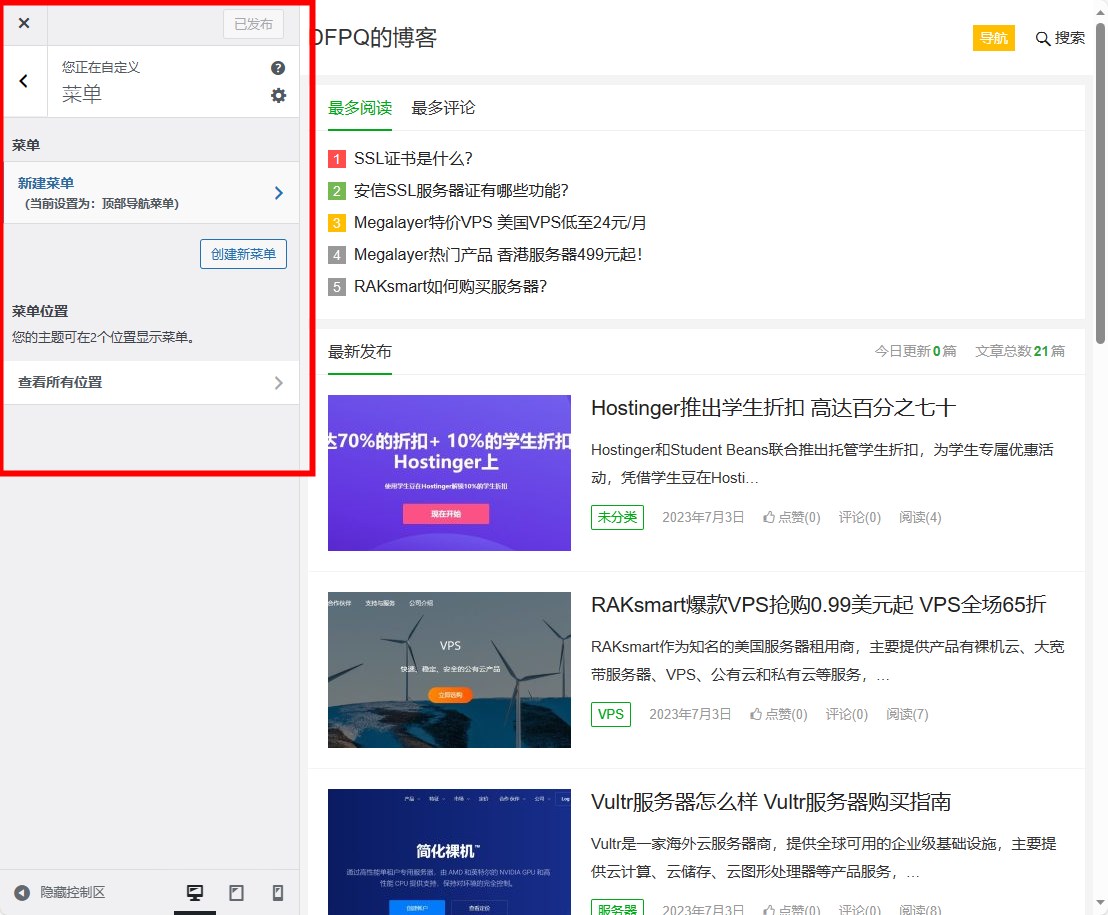1108x915 pixels.
Task: Click chevron beside 查看所有位置
Action: 278,383
